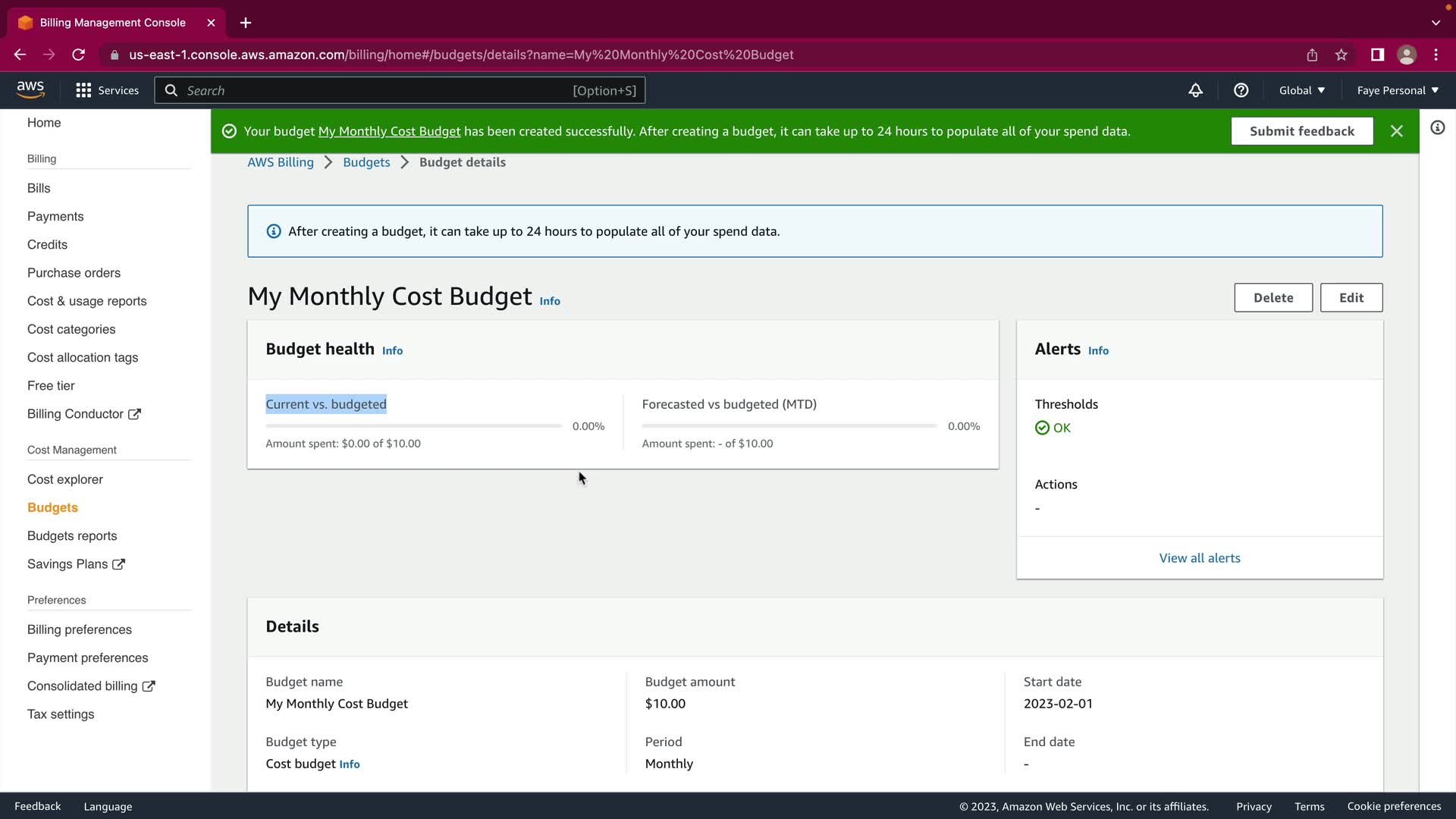The image size is (1456, 819).
Task: Dismiss the green success banner
Action: (x=1396, y=131)
